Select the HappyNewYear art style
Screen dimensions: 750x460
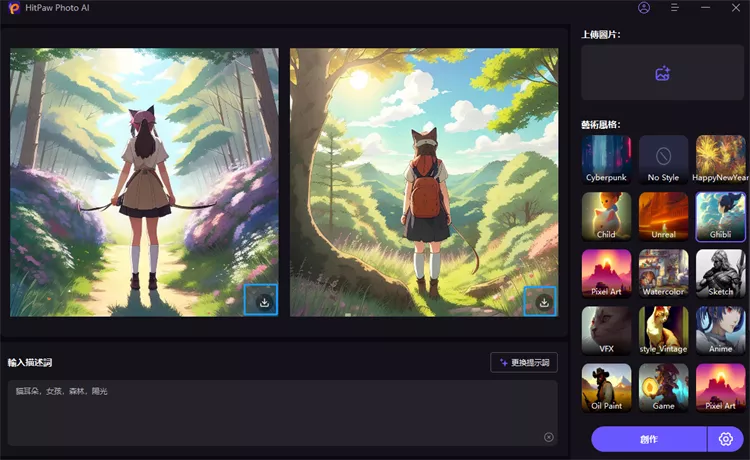tap(720, 160)
